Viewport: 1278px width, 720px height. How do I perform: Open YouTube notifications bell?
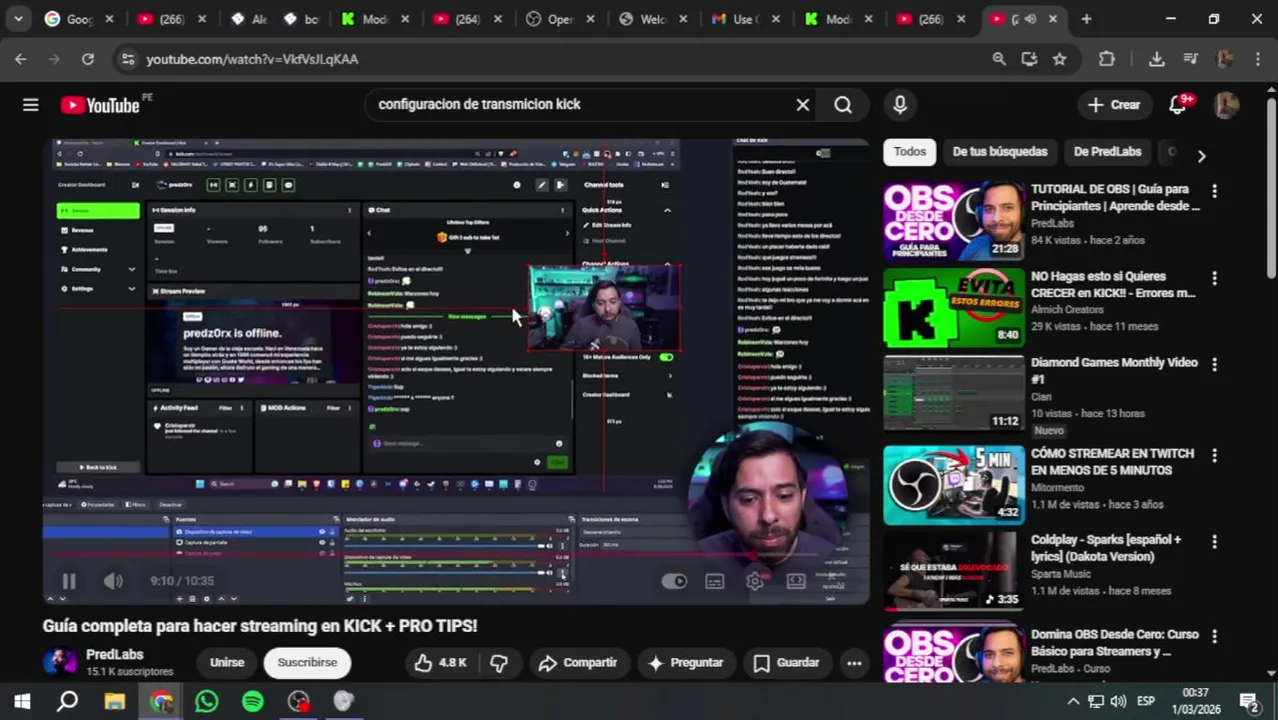(1178, 104)
